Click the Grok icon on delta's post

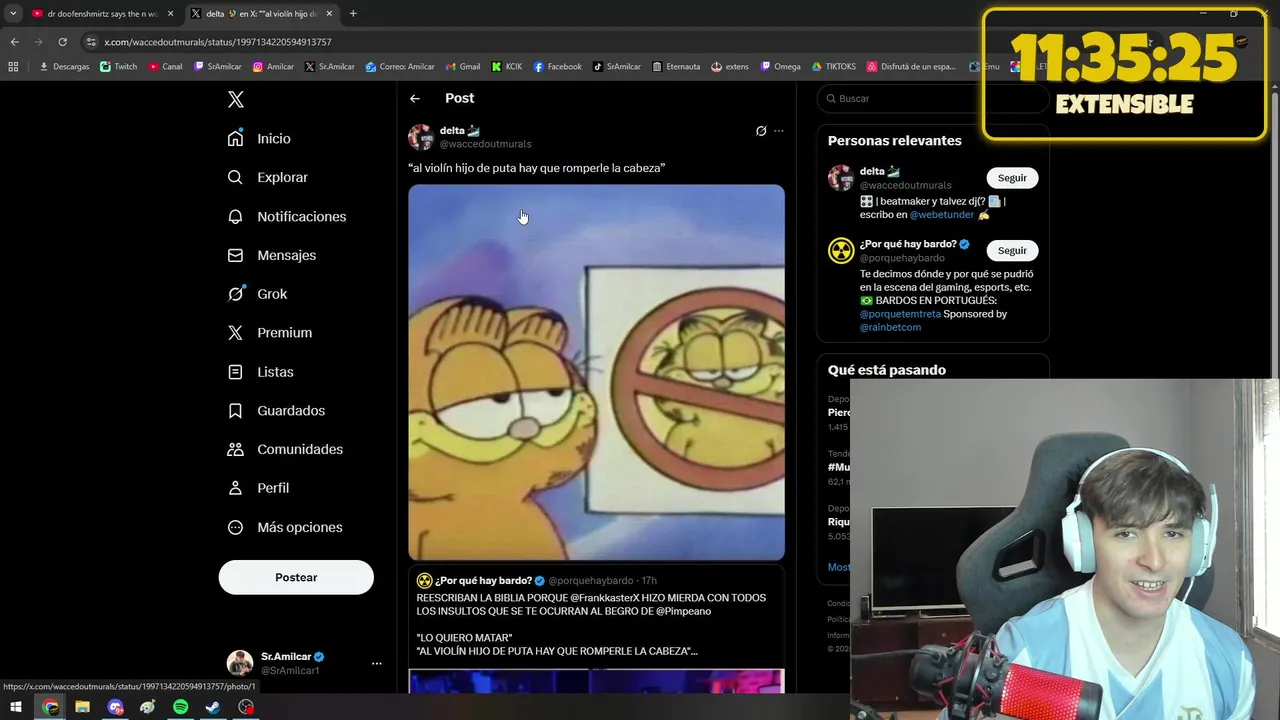coord(761,131)
